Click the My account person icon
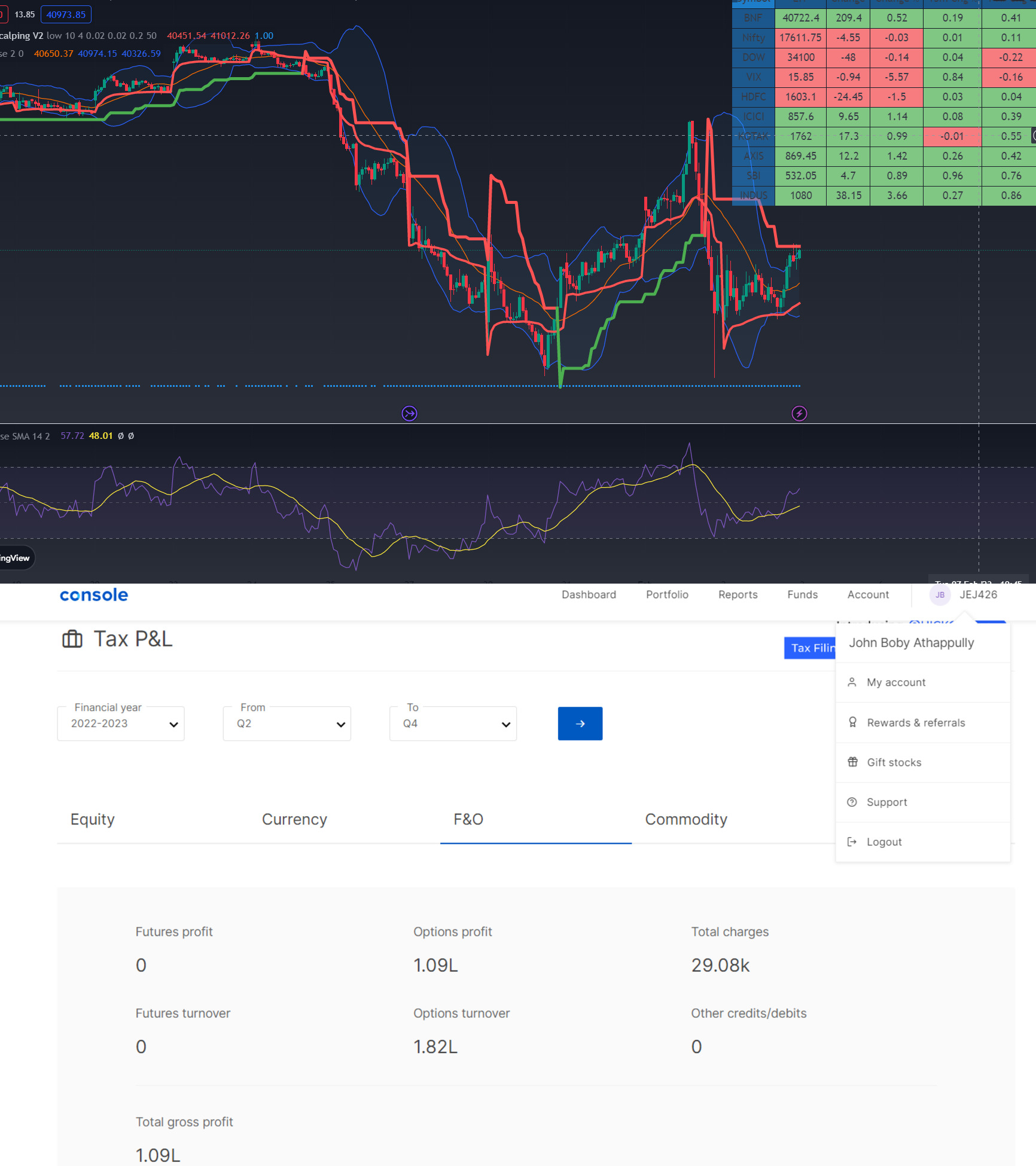Screen dimensions: 1036x1166 click(852, 682)
